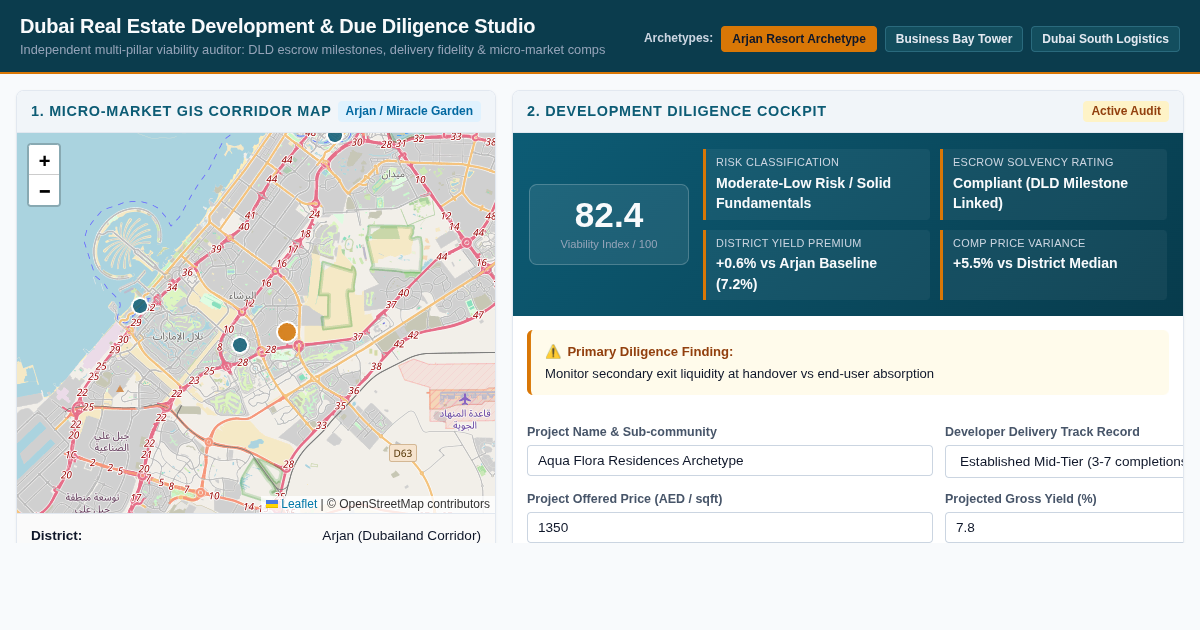
Task: Click the Primary Diligence Finding heading
Action: (x=650, y=352)
